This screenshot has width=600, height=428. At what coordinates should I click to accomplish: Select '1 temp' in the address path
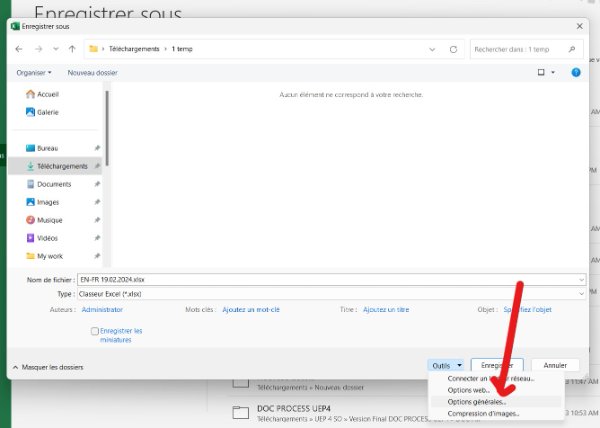182,49
